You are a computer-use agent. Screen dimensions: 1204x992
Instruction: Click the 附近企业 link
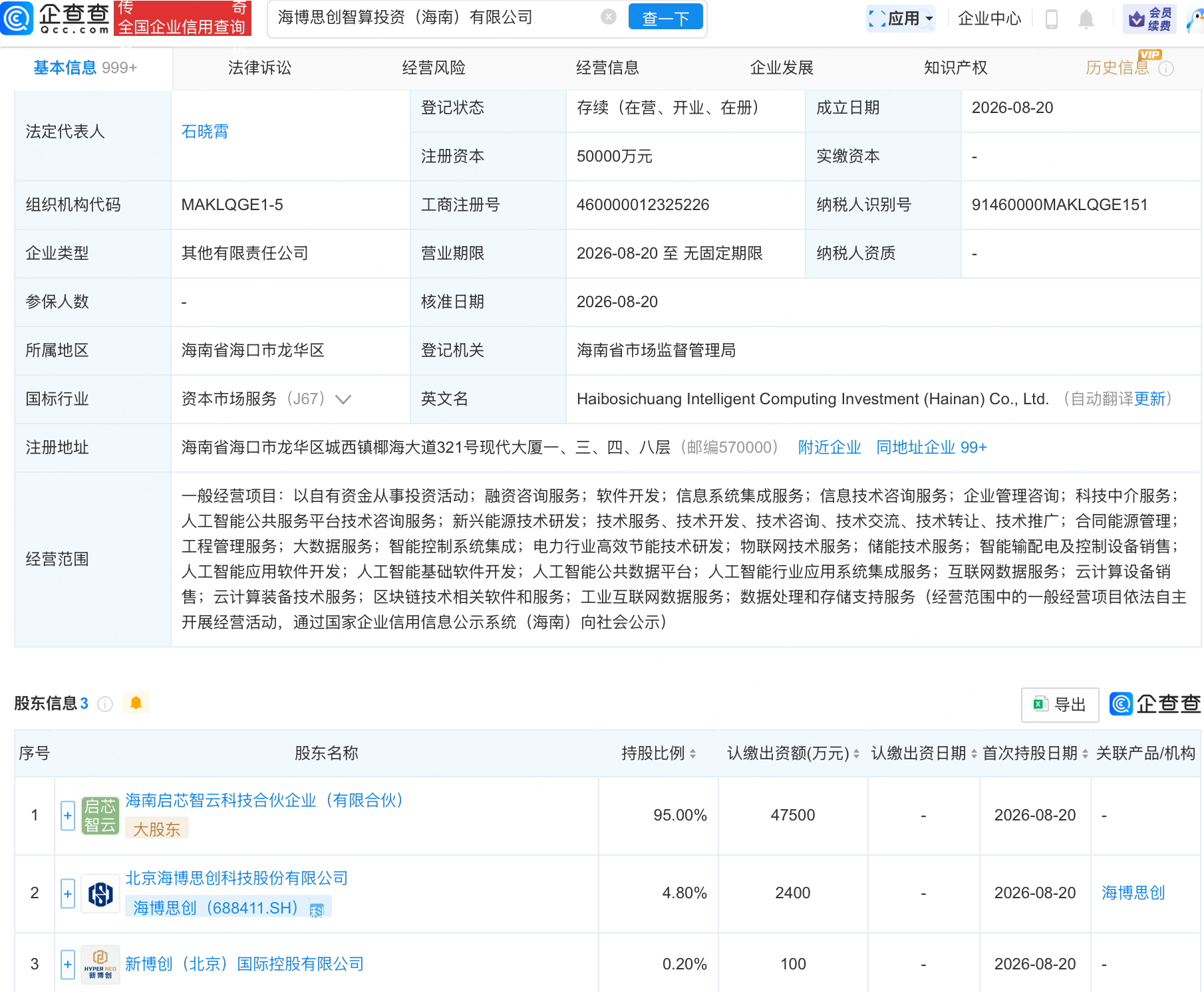(x=829, y=447)
